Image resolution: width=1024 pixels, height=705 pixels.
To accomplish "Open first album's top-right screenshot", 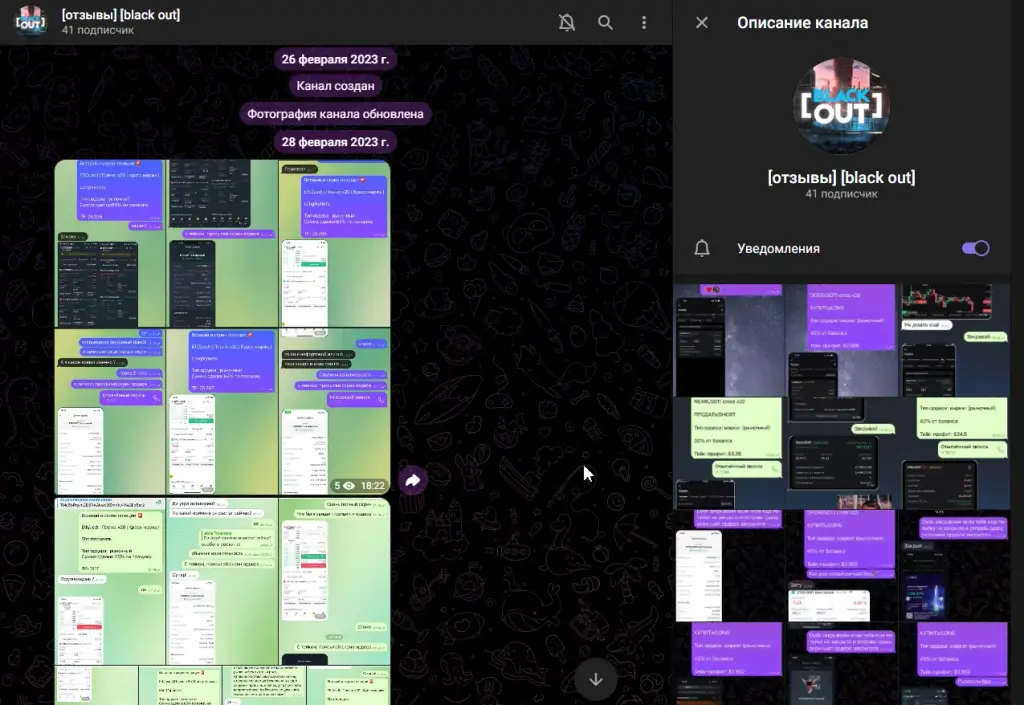I will (334, 243).
